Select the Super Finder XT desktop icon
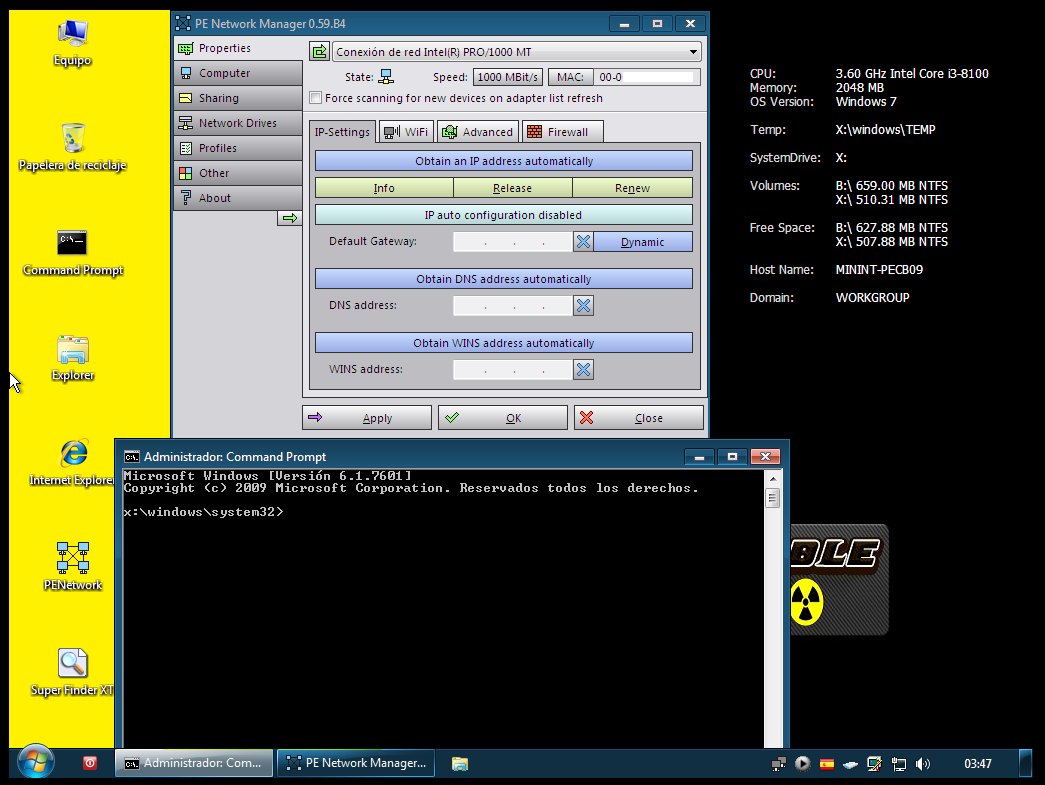 coord(73,672)
